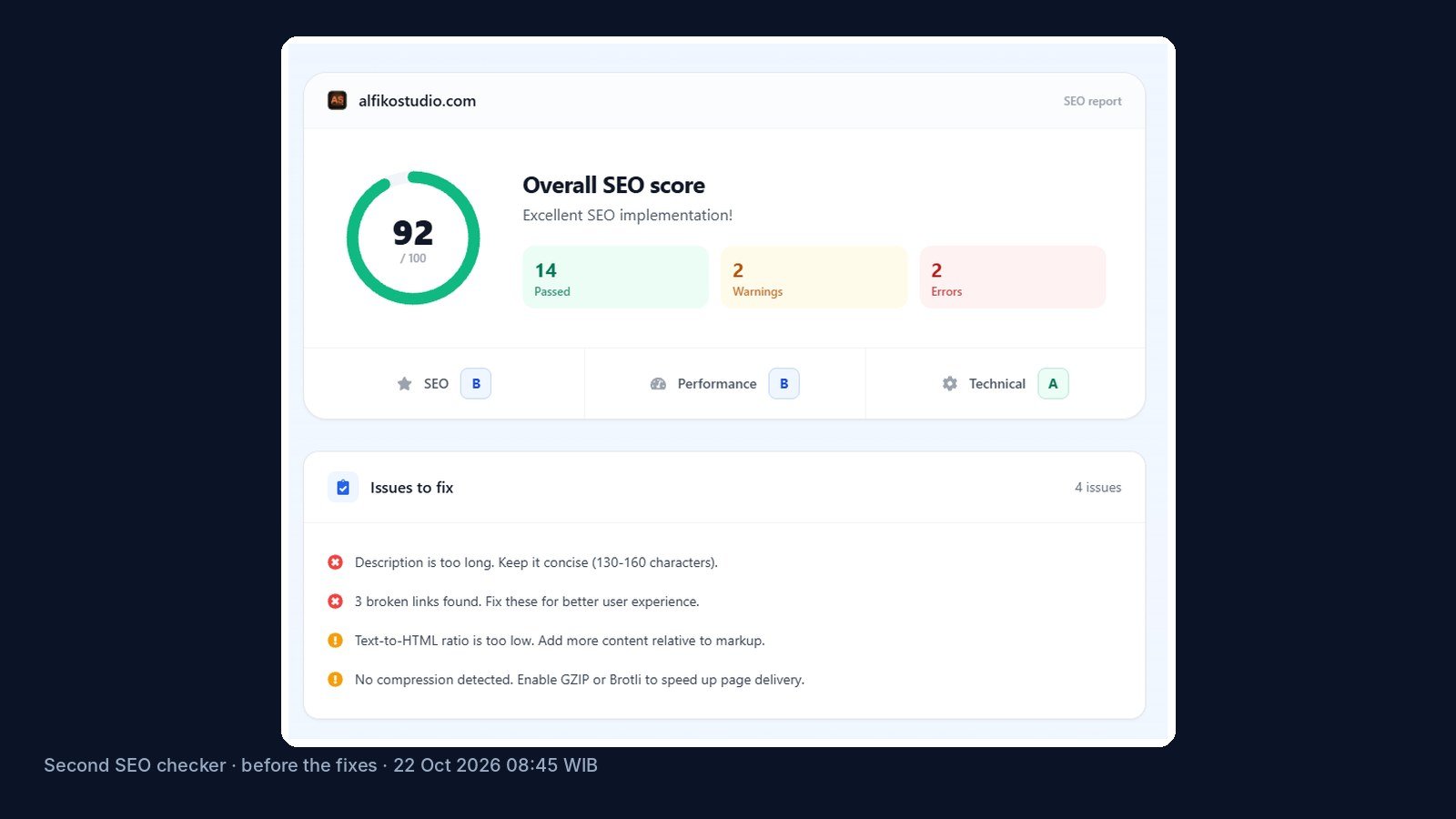Click the 14 Passed summary card
This screenshot has height=819, width=1456.
(x=616, y=278)
